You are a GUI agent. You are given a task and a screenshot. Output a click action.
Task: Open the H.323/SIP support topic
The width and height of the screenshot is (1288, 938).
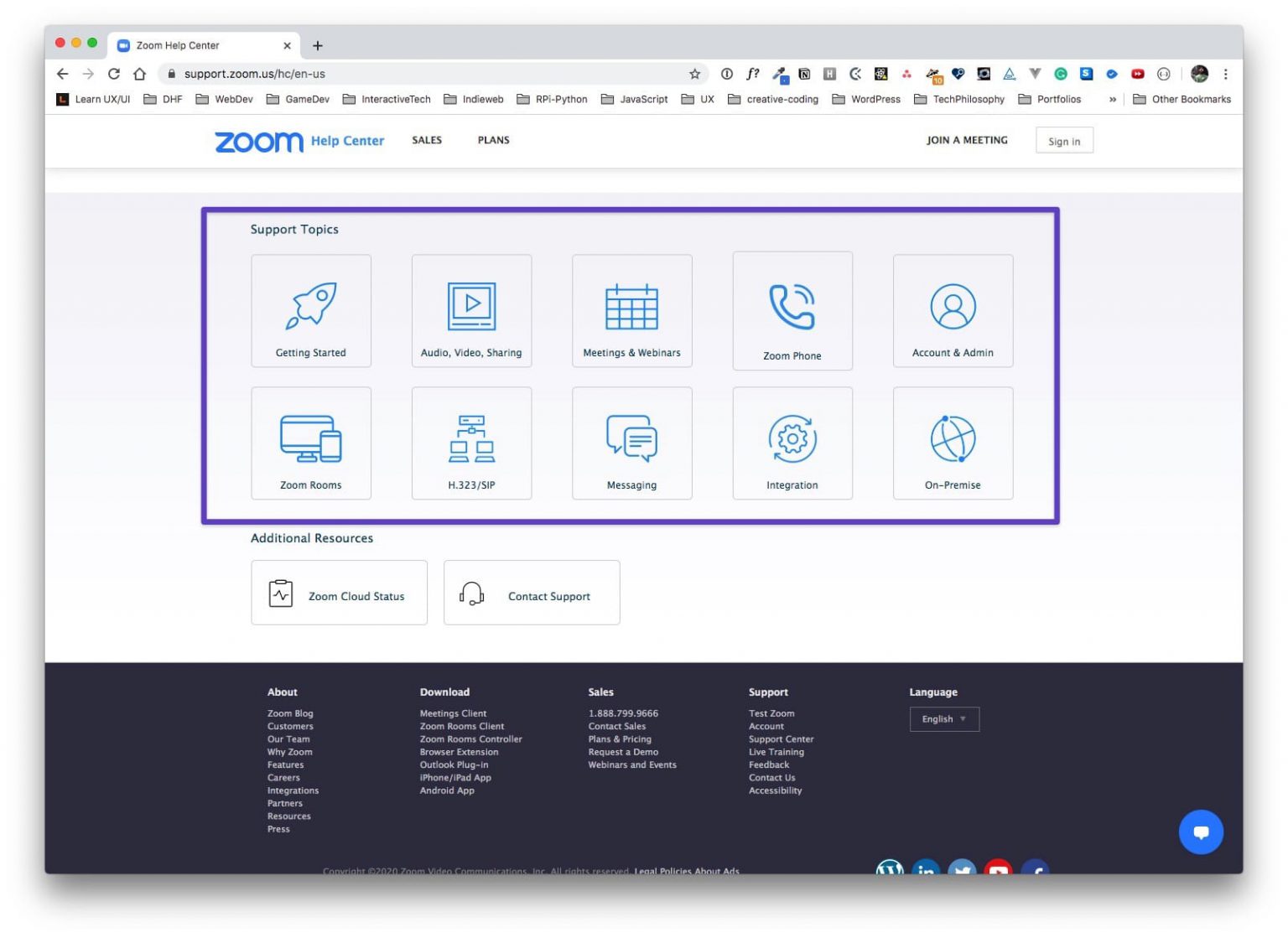[x=471, y=443]
